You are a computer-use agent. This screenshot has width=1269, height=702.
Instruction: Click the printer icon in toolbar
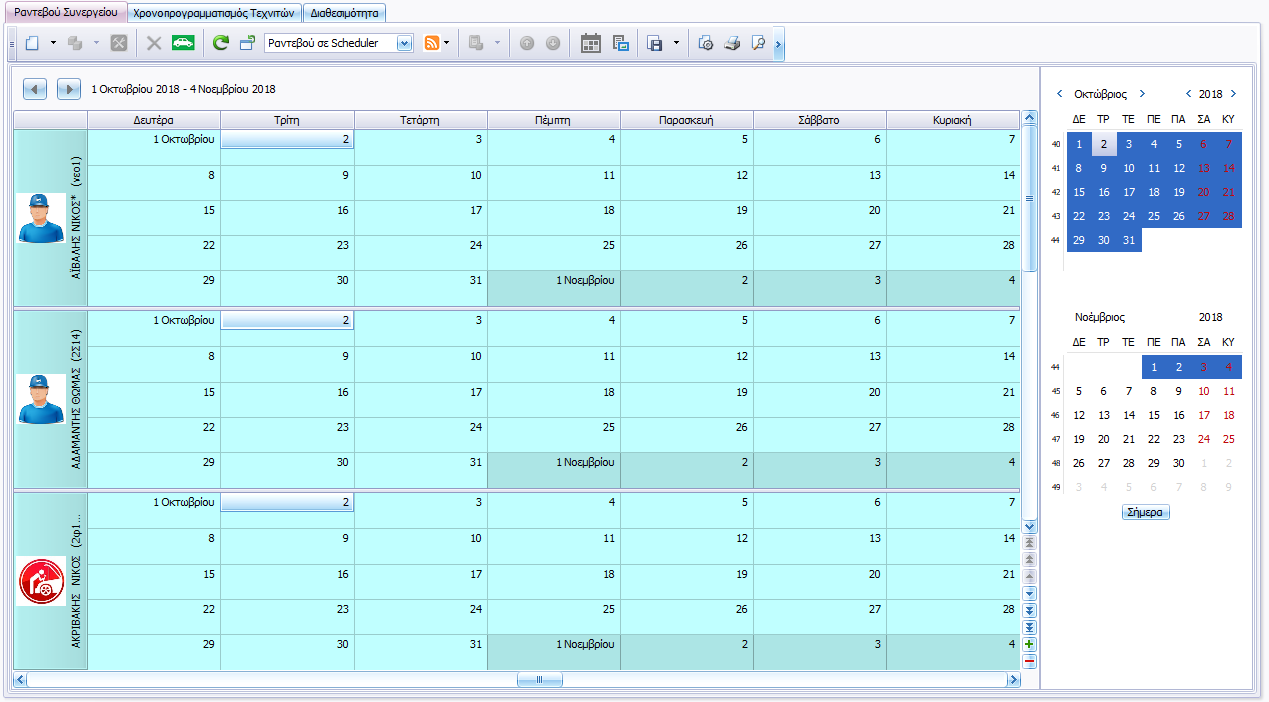pyautogui.click(x=732, y=43)
